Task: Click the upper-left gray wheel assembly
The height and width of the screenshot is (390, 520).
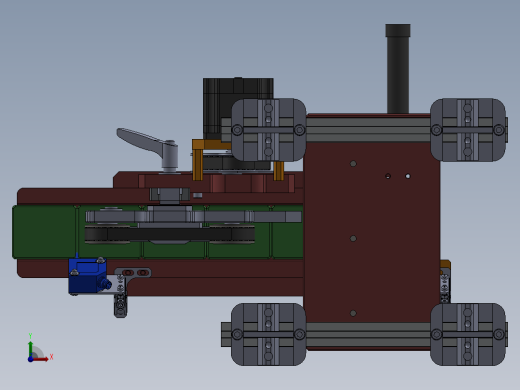Action: [268, 130]
